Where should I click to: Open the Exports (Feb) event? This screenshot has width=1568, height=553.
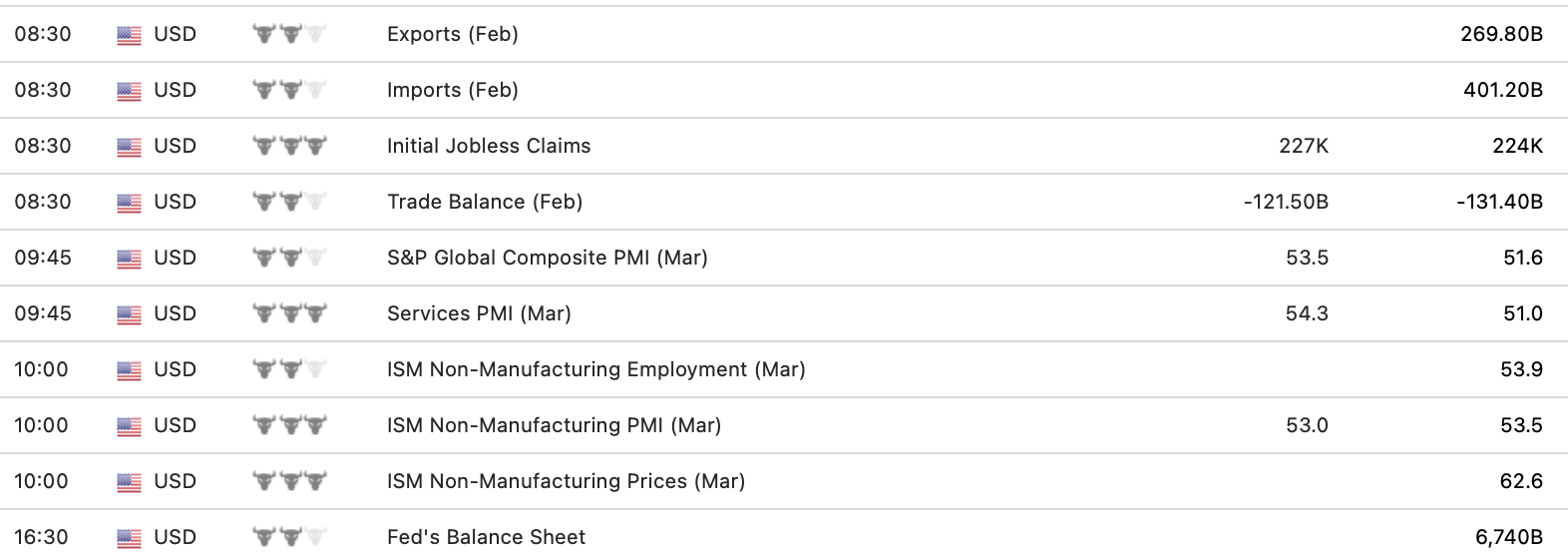coord(452,34)
